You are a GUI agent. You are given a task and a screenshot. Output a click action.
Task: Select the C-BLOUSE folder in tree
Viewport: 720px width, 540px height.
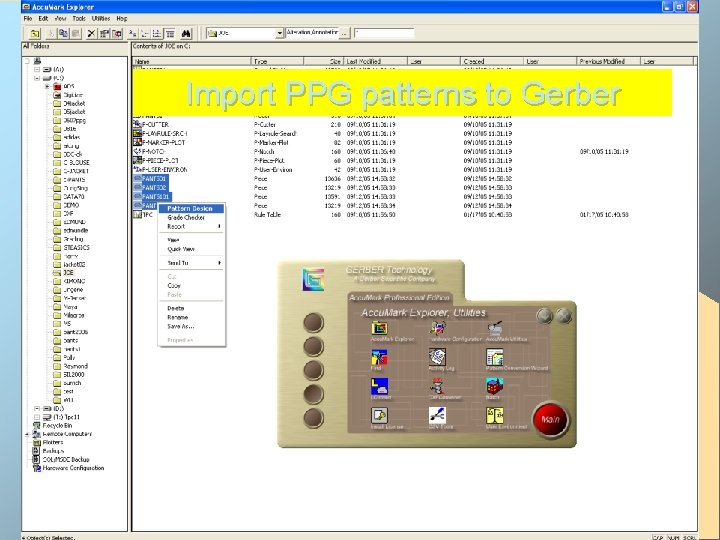(72, 163)
